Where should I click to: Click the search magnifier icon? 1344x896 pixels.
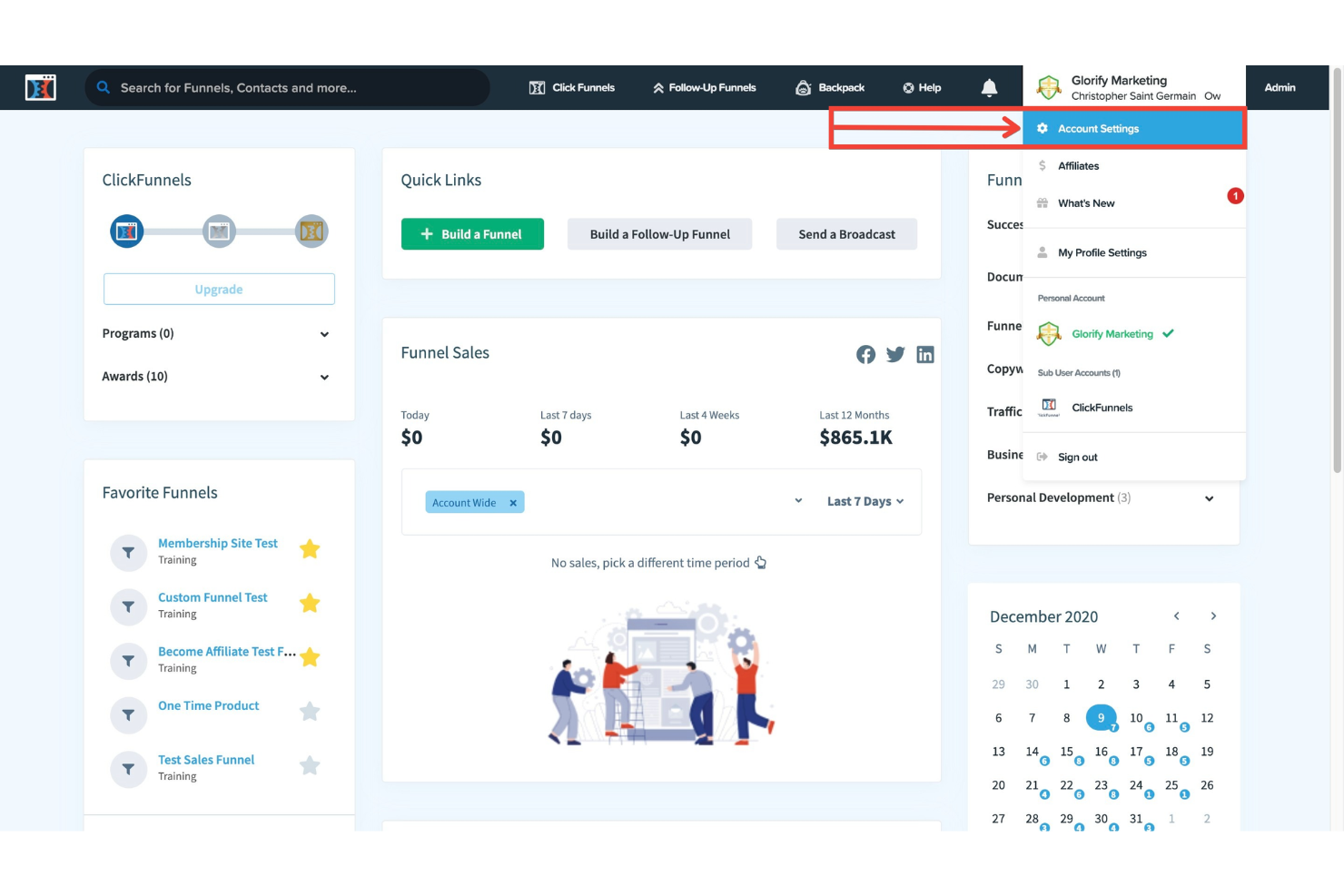click(103, 87)
